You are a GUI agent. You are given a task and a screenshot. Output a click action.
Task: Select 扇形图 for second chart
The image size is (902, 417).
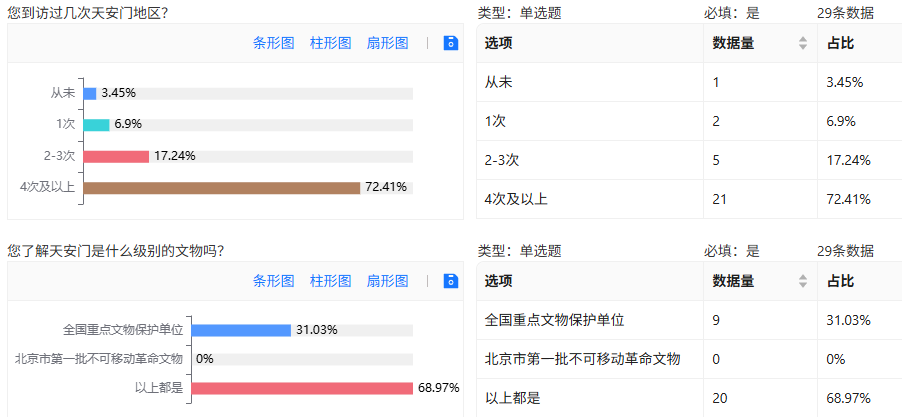pyautogui.click(x=387, y=281)
